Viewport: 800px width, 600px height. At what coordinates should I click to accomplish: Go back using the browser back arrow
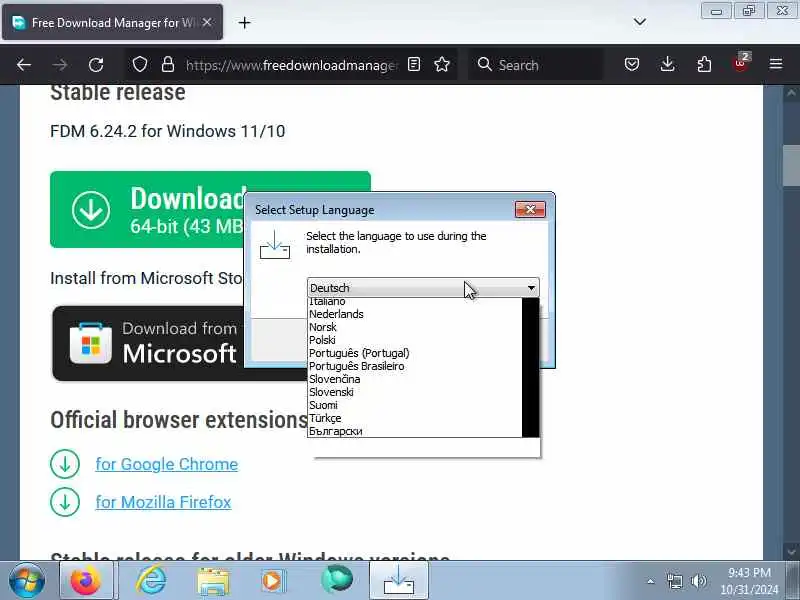click(x=24, y=65)
